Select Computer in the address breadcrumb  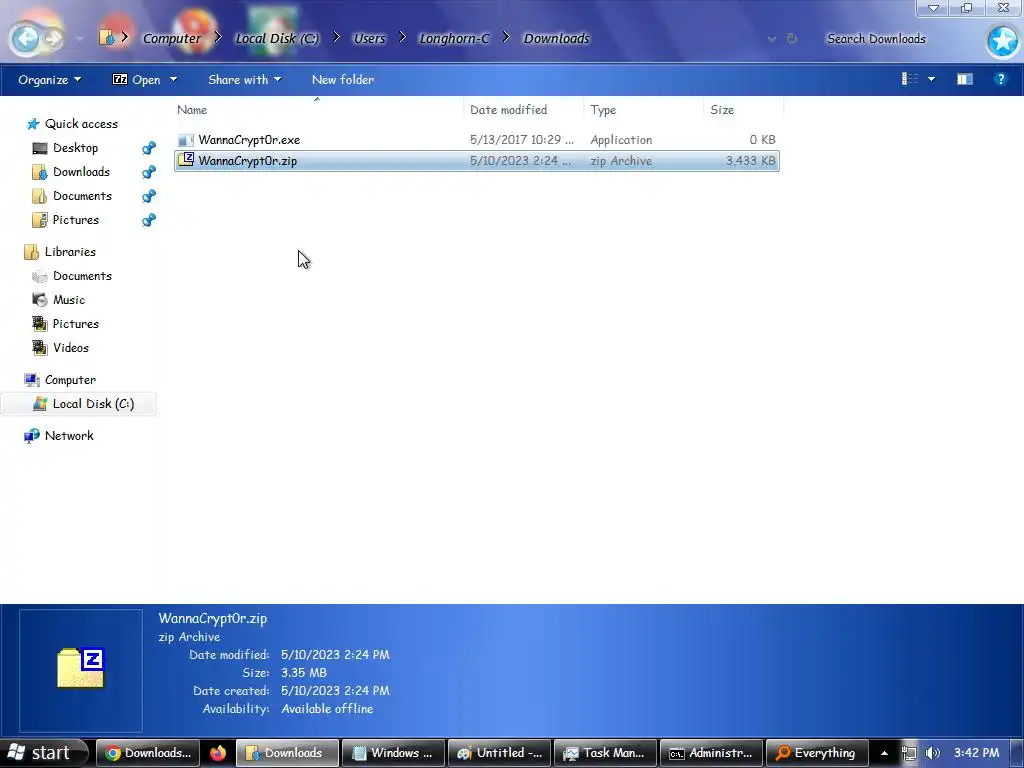[x=172, y=39]
